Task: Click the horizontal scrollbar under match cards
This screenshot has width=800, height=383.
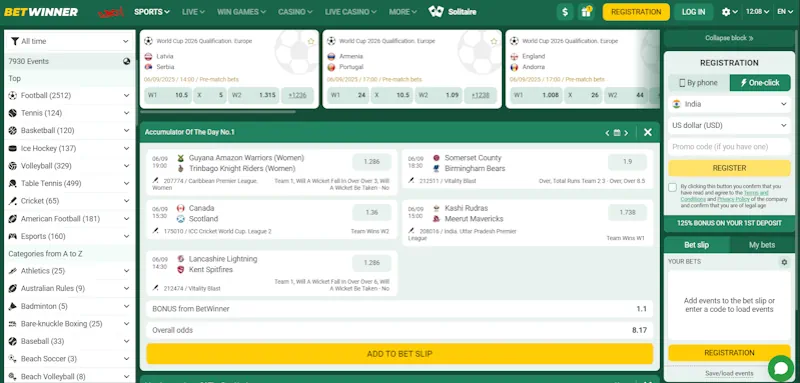Action: click(x=217, y=112)
